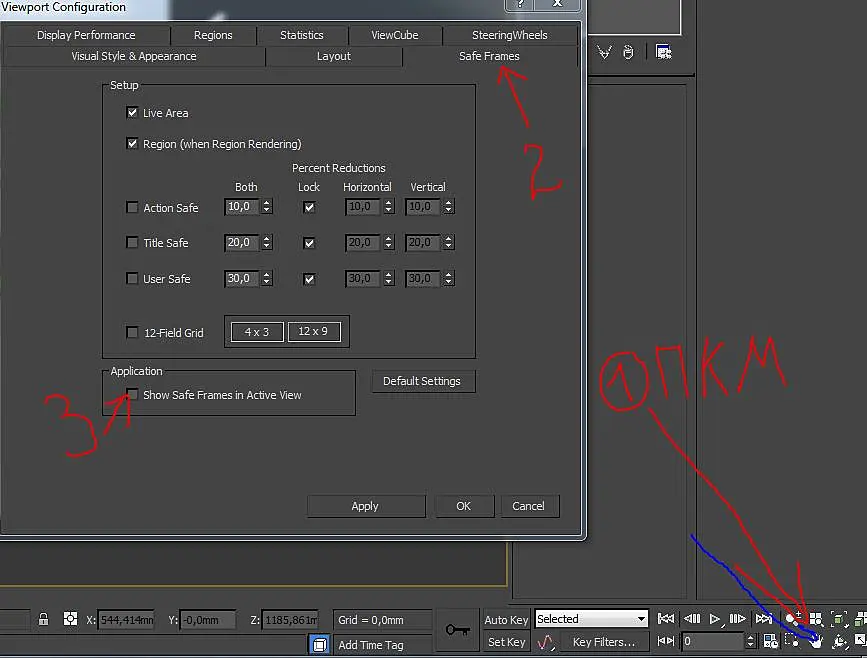Choose the 4 x 3 grid button
This screenshot has width=867, height=658.
[x=257, y=332]
